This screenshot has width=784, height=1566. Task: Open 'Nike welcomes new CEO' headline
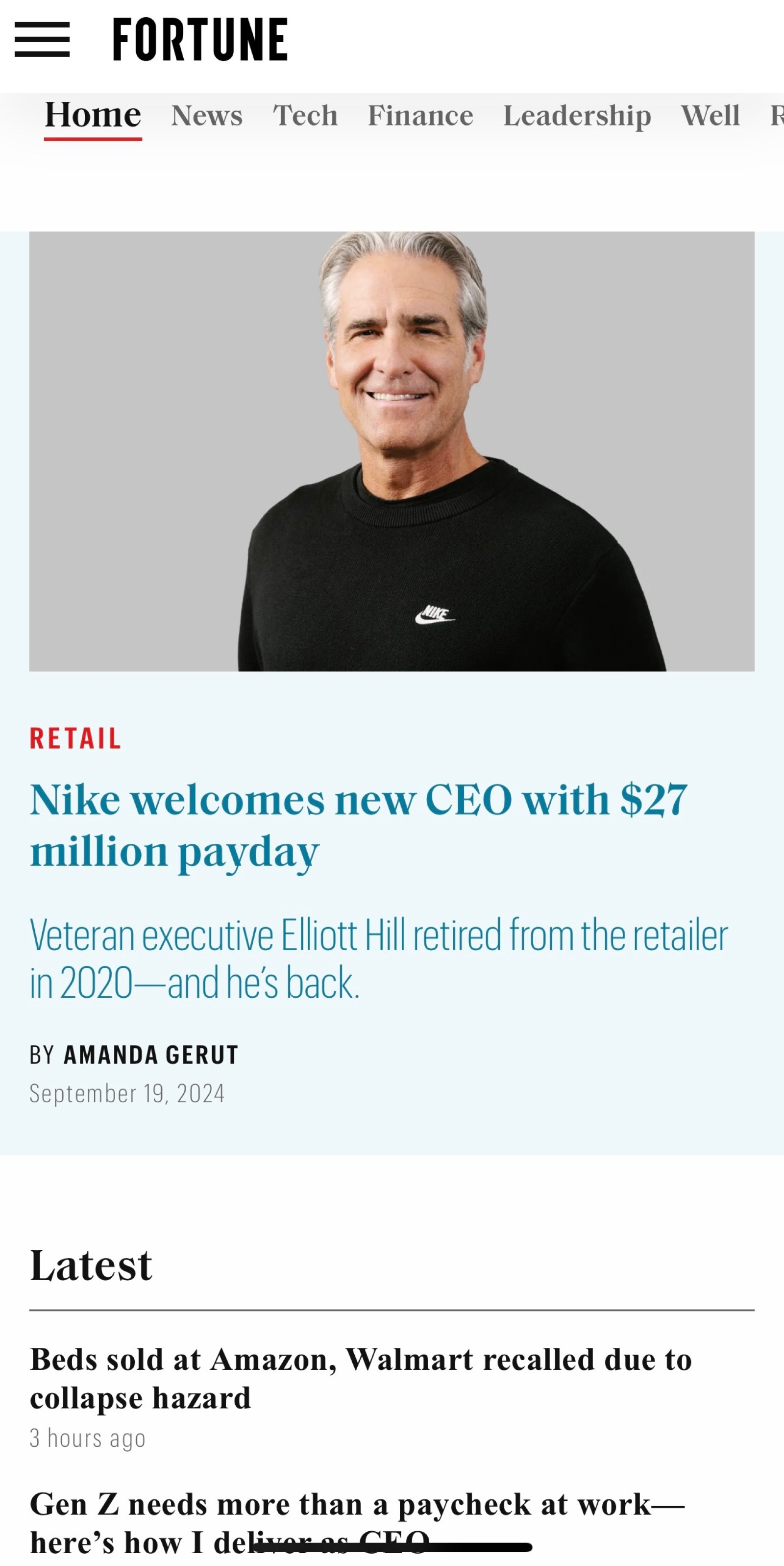pyautogui.click(x=359, y=826)
